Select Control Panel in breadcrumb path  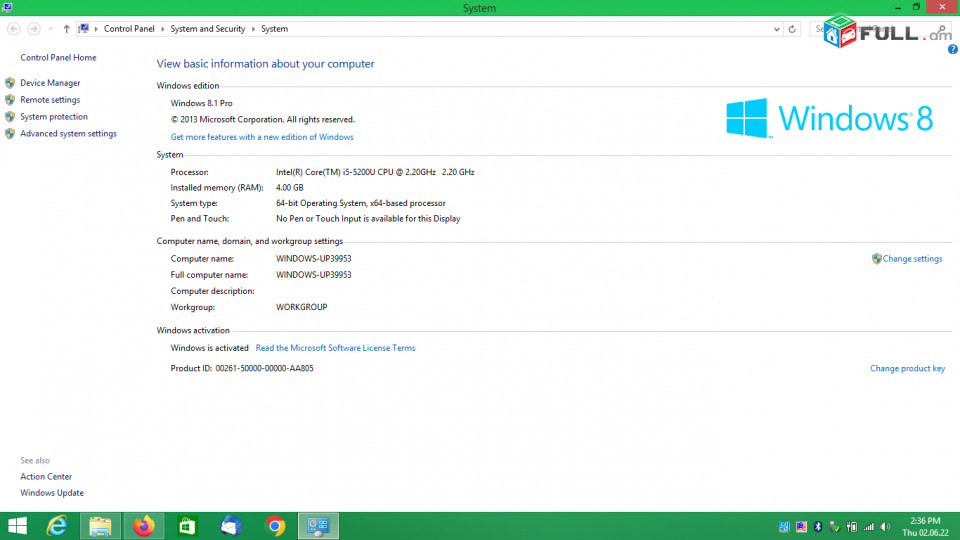pyautogui.click(x=129, y=29)
